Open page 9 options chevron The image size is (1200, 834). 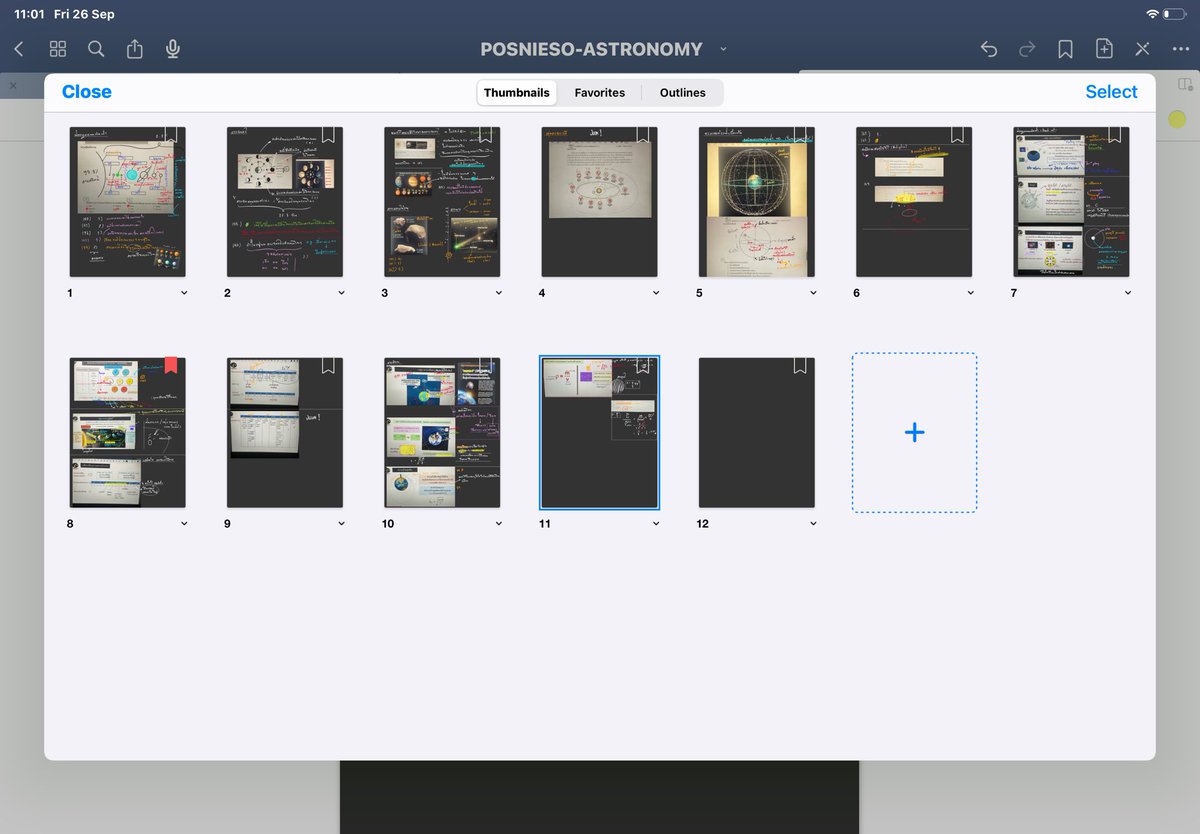click(x=341, y=524)
